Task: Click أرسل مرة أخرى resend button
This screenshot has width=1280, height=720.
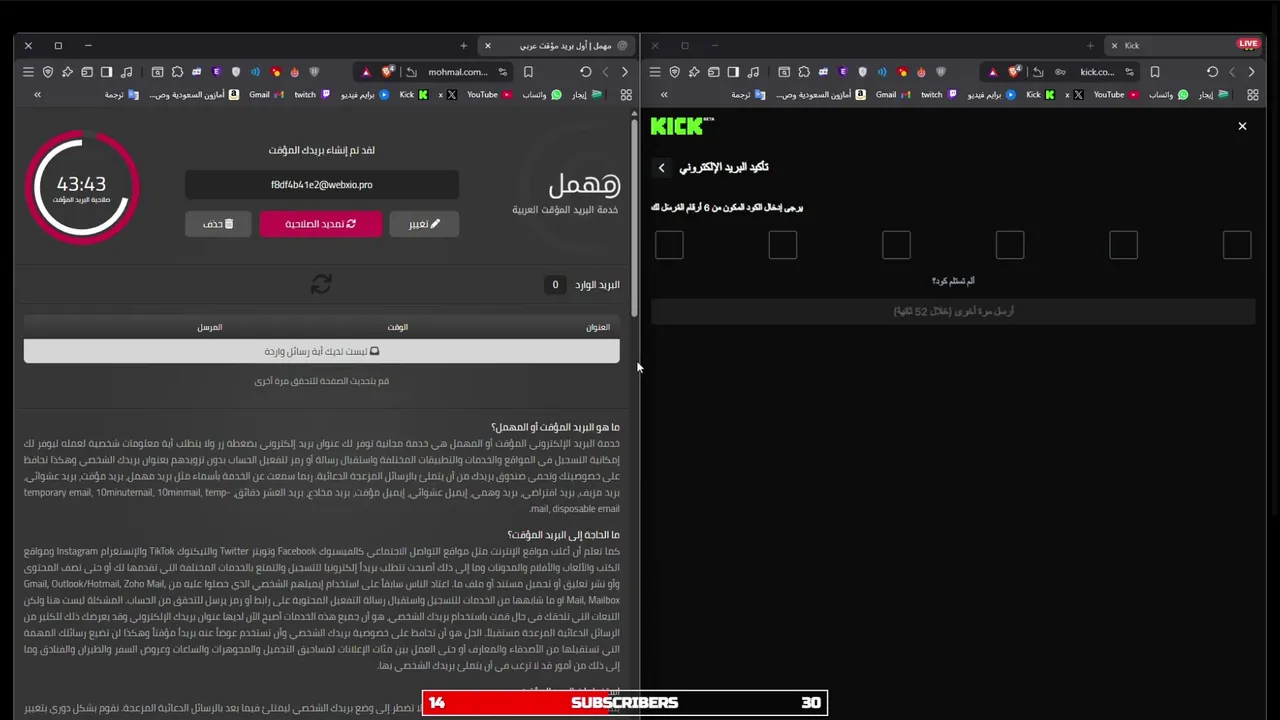Action: [953, 311]
